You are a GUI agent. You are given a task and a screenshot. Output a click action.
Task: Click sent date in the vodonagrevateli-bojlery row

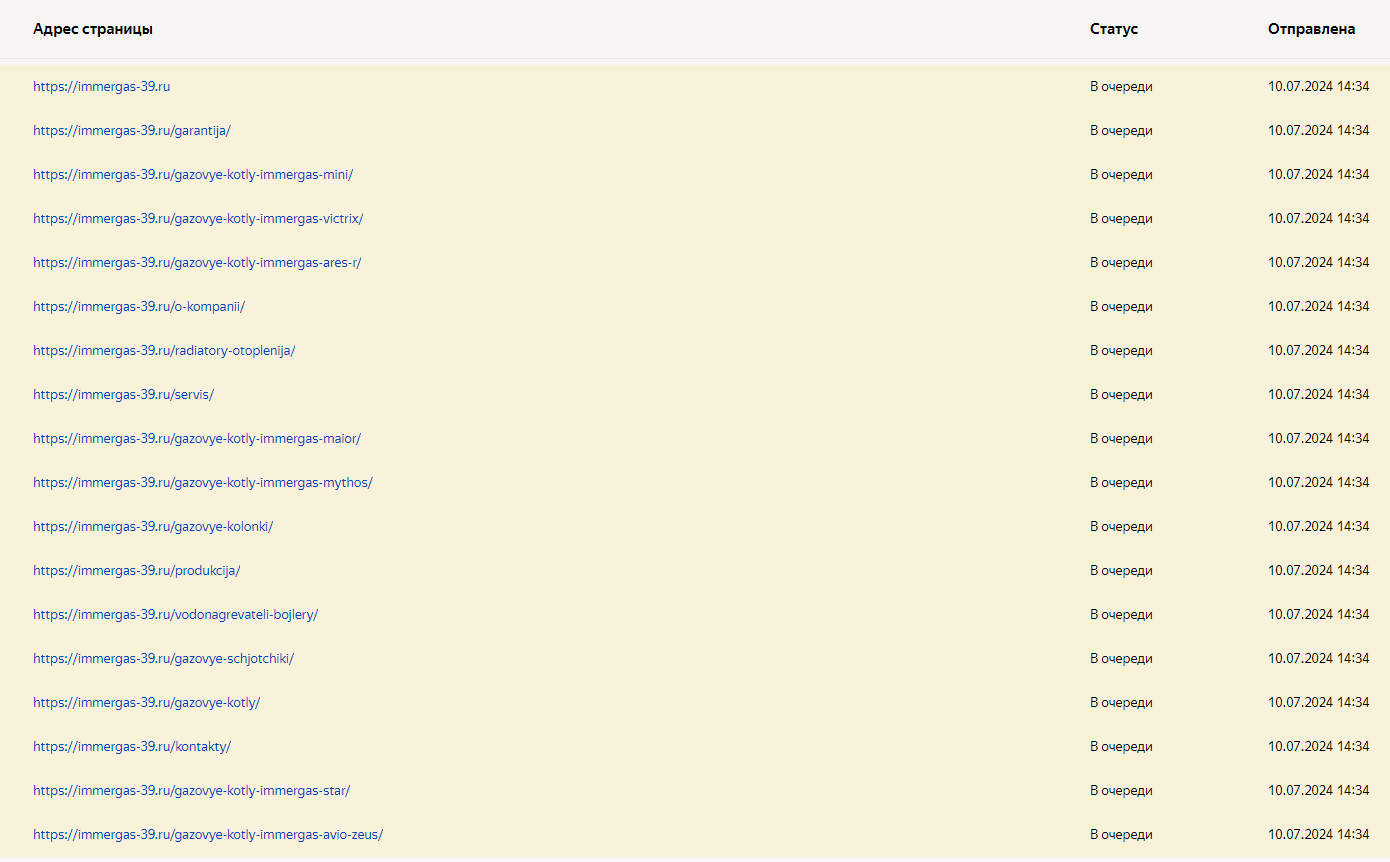click(1319, 614)
